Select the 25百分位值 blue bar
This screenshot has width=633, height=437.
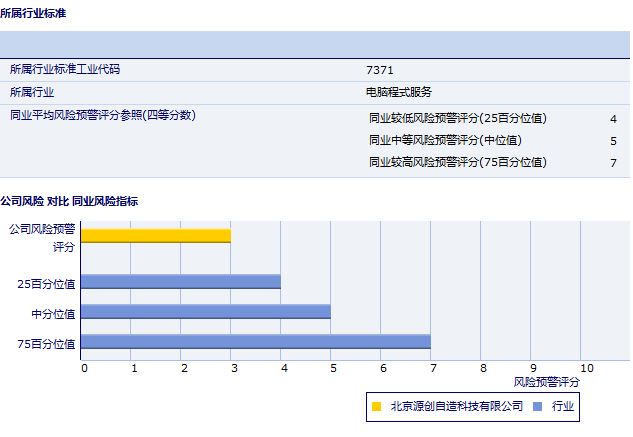pyautogui.click(x=181, y=282)
